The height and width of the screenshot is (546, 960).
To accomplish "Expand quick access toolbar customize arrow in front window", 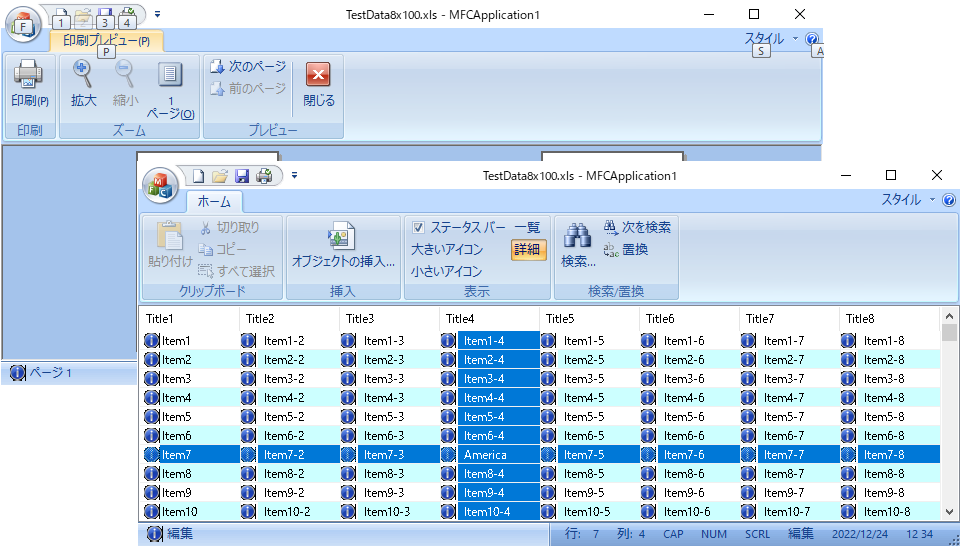I will point(294,176).
